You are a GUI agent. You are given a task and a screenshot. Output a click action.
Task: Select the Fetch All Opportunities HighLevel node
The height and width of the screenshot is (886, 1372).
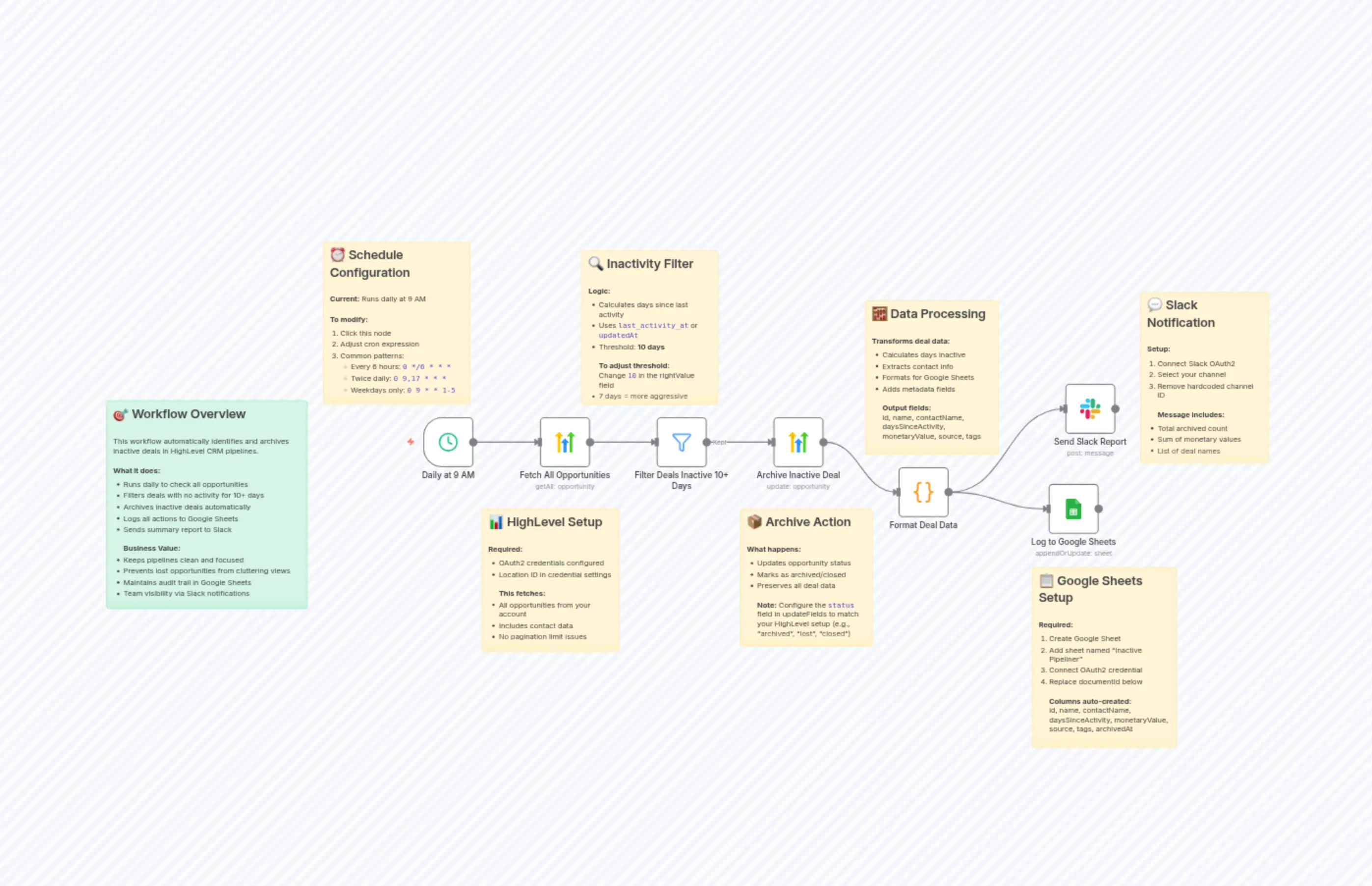[x=565, y=442]
